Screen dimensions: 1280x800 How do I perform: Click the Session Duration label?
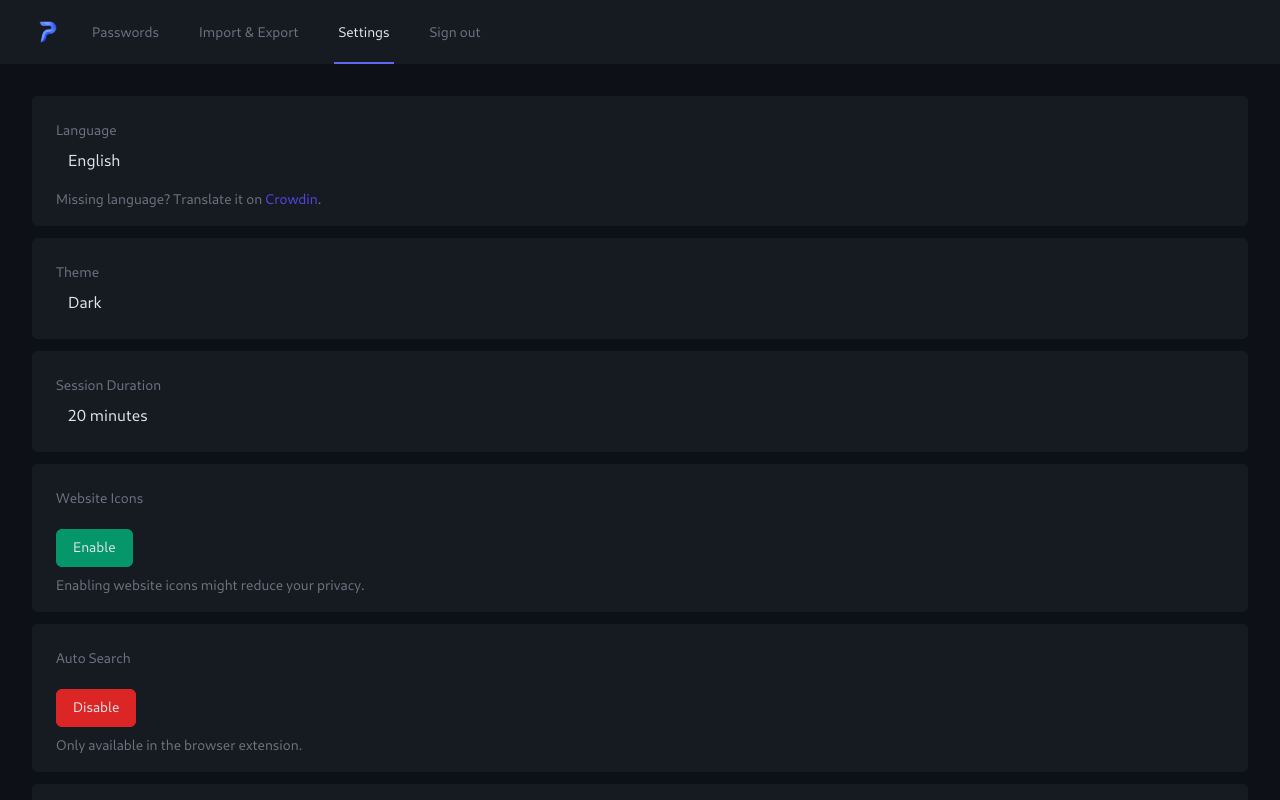click(x=108, y=385)
